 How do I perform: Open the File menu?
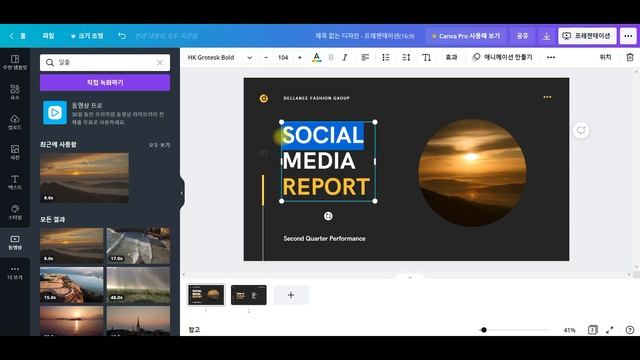pyautogui.click(x=48, y=36)
